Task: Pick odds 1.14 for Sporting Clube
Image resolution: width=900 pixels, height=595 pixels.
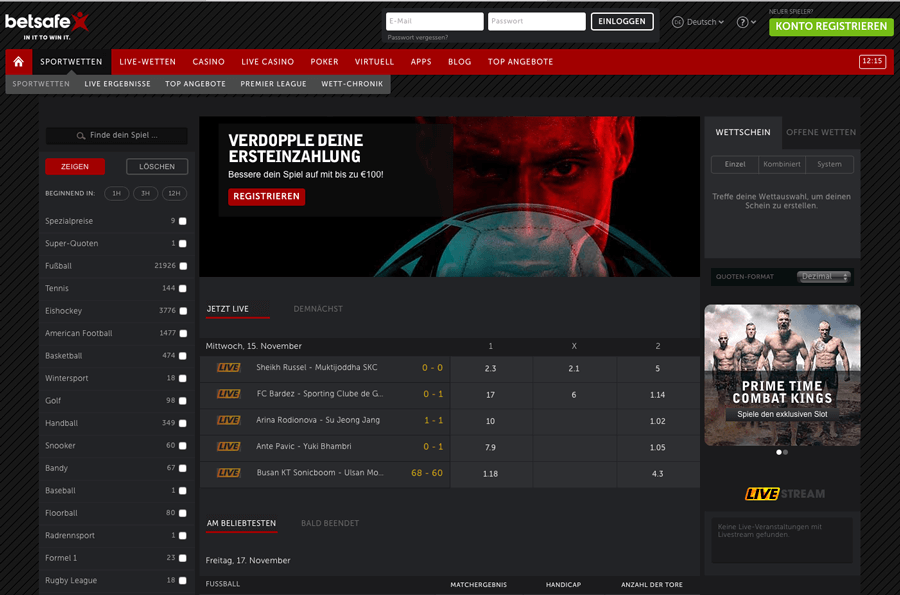Action: coord(658,395)
